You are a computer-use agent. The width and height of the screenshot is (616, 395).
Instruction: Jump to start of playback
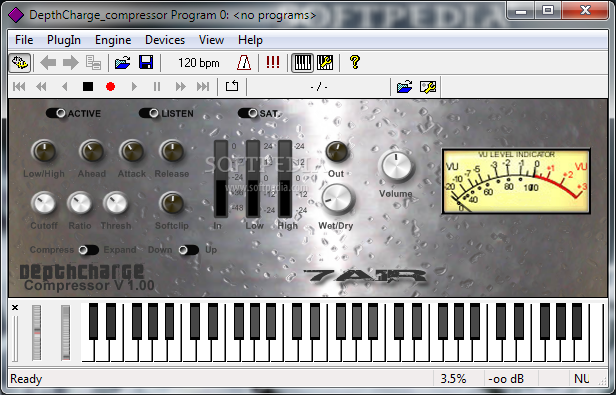[19, 86]
